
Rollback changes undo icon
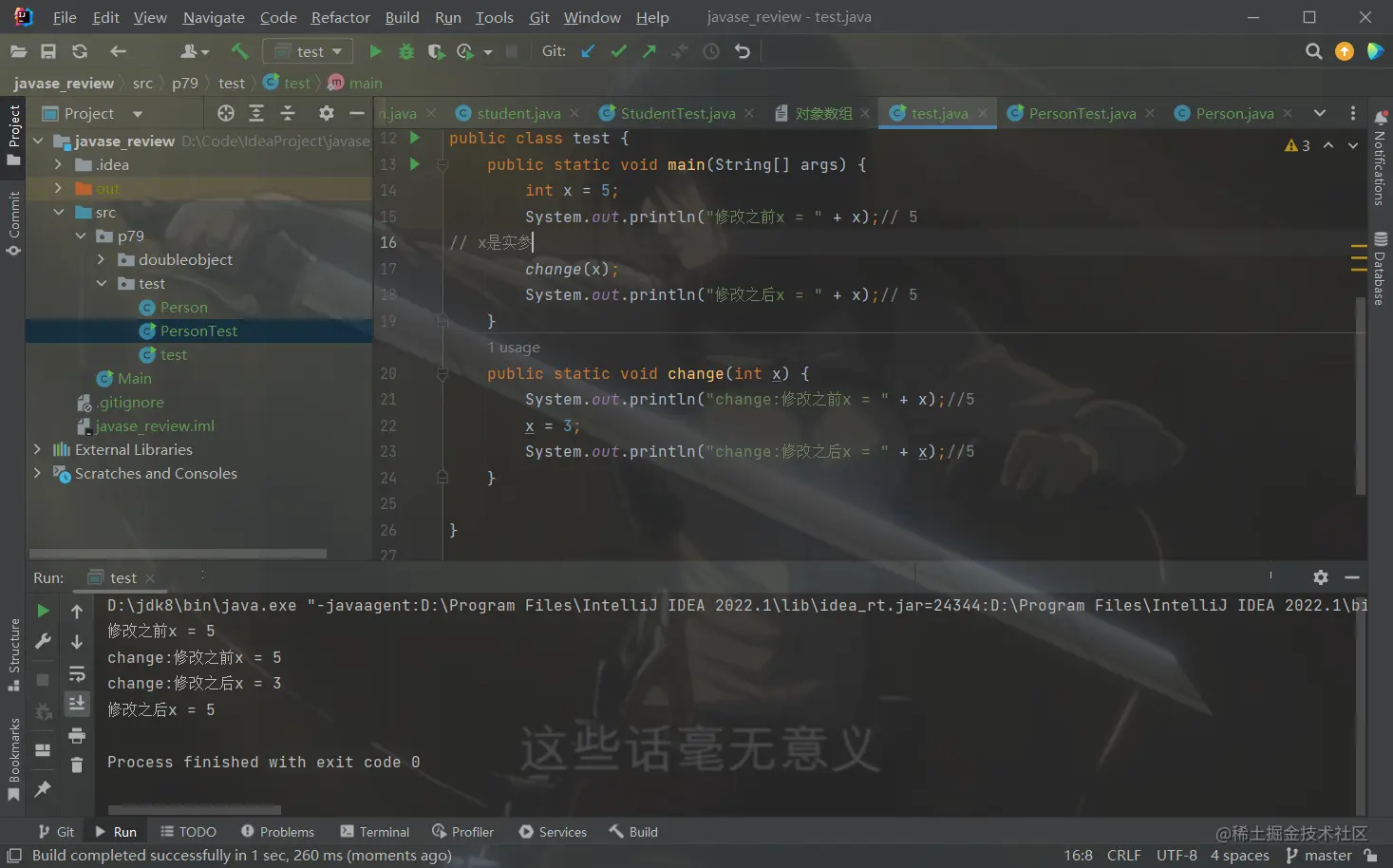743,51
